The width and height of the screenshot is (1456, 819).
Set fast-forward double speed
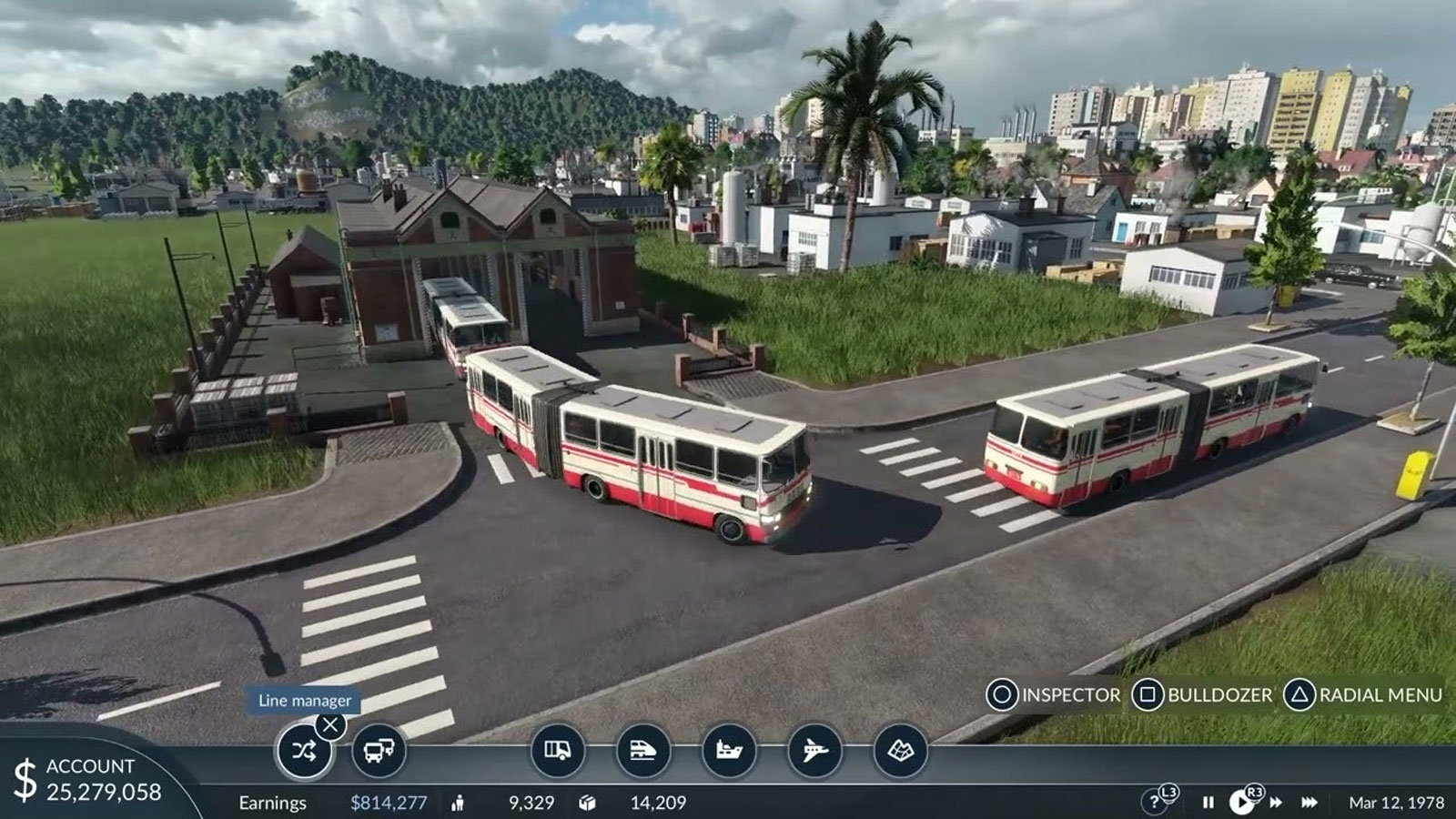(1276, 803)
